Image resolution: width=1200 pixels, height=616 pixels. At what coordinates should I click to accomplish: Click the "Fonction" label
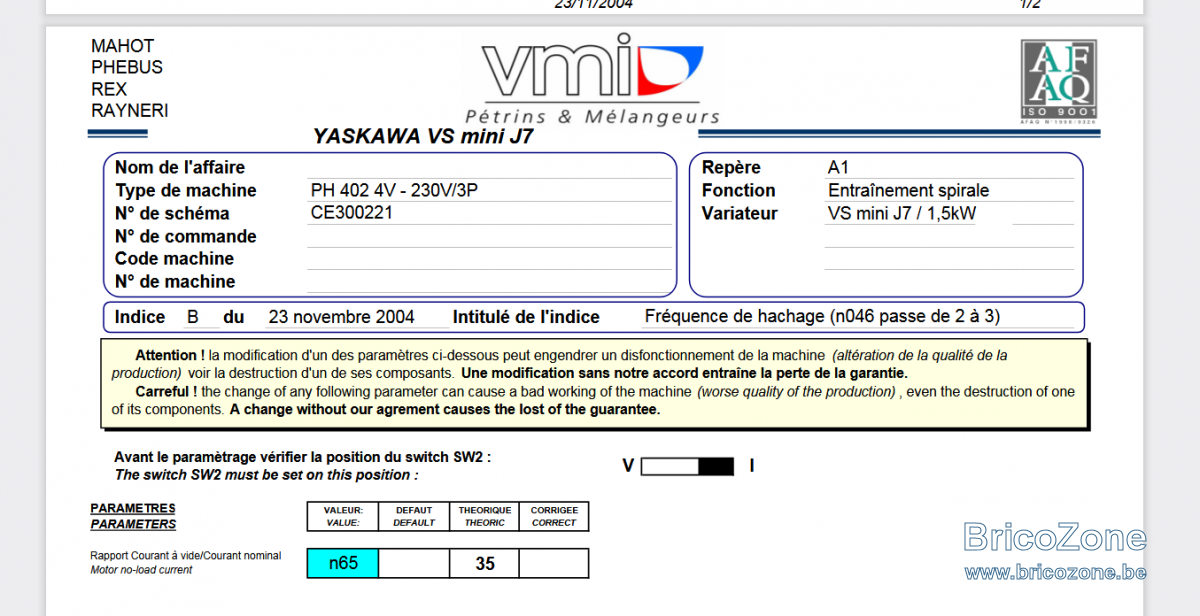pos(738,191)
